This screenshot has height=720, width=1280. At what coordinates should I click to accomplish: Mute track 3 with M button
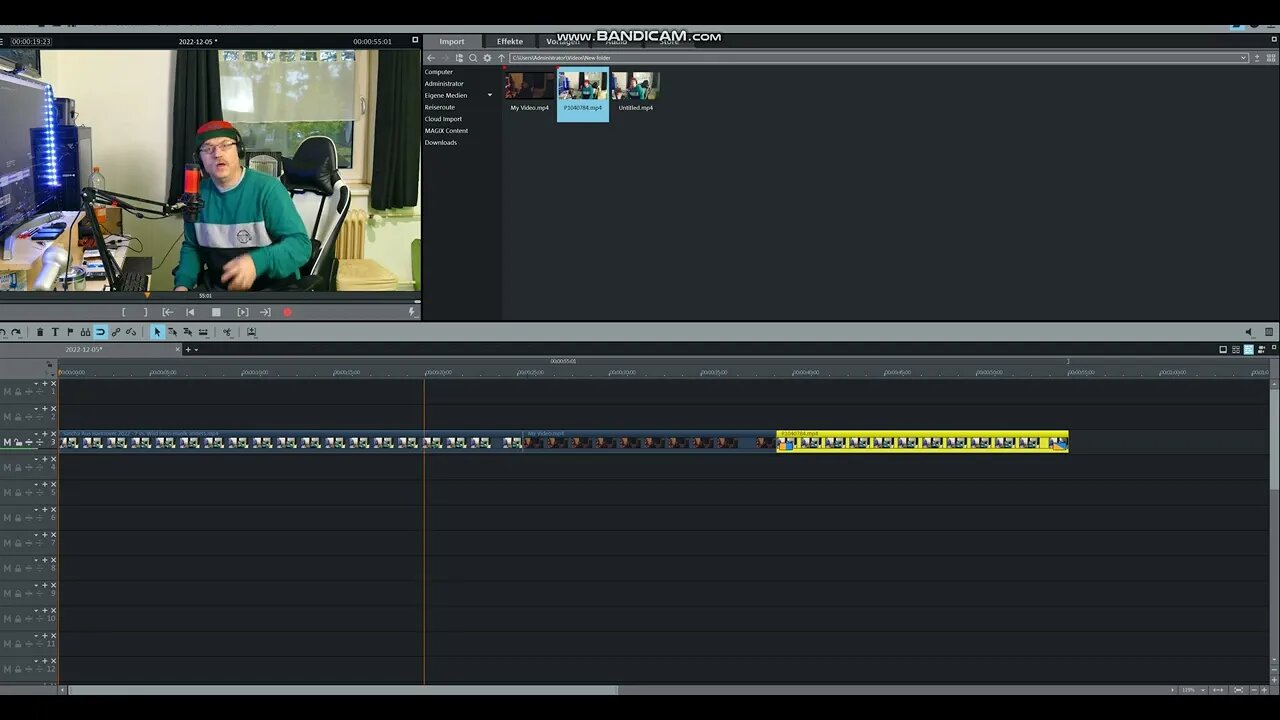[7, 442]
